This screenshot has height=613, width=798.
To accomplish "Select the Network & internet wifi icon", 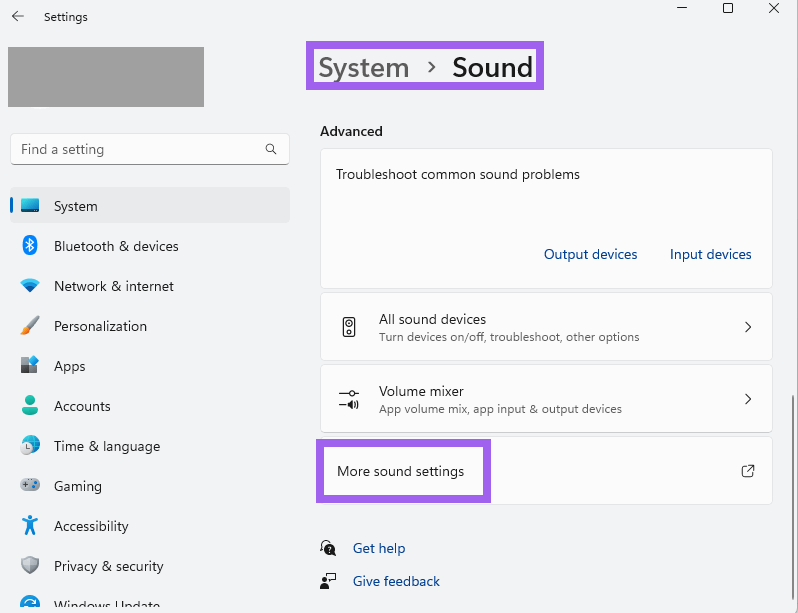I will tap(30, 286).
